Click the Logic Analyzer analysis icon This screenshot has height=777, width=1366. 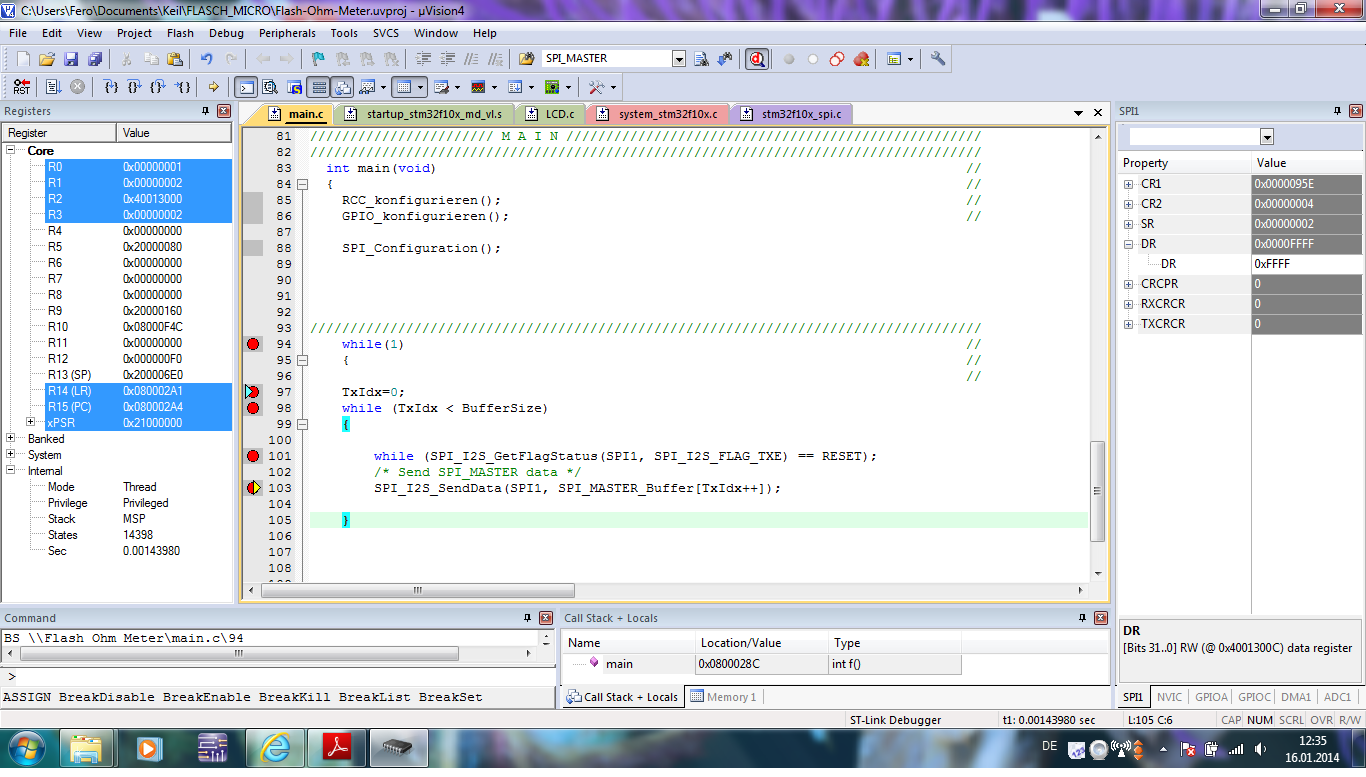[x=478, y=87]
